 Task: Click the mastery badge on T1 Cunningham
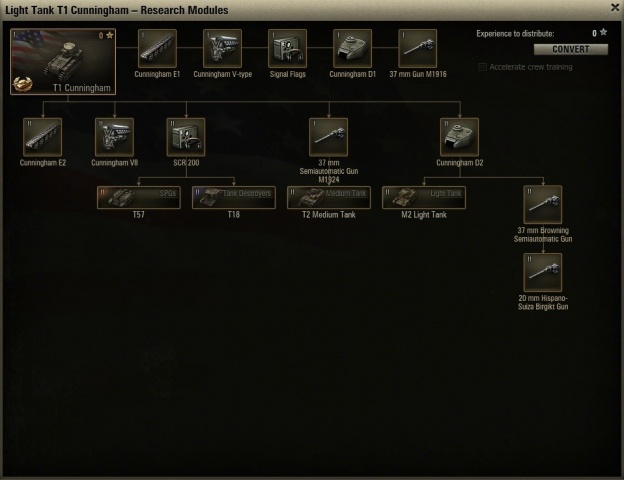22,84
